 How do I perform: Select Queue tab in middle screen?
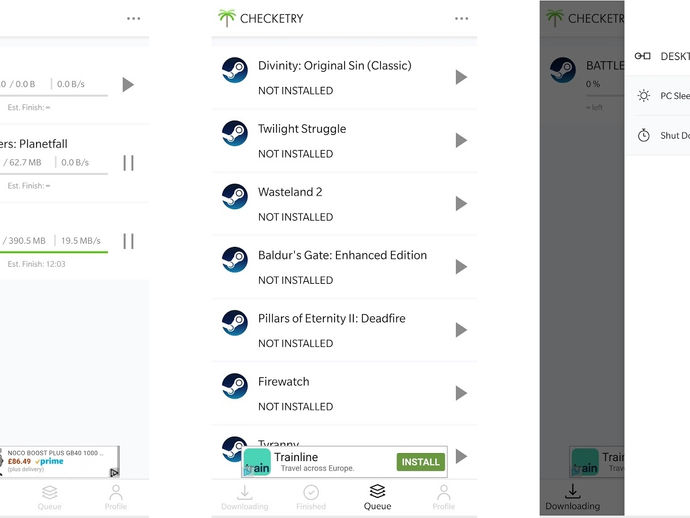click(x=377, y=498)
